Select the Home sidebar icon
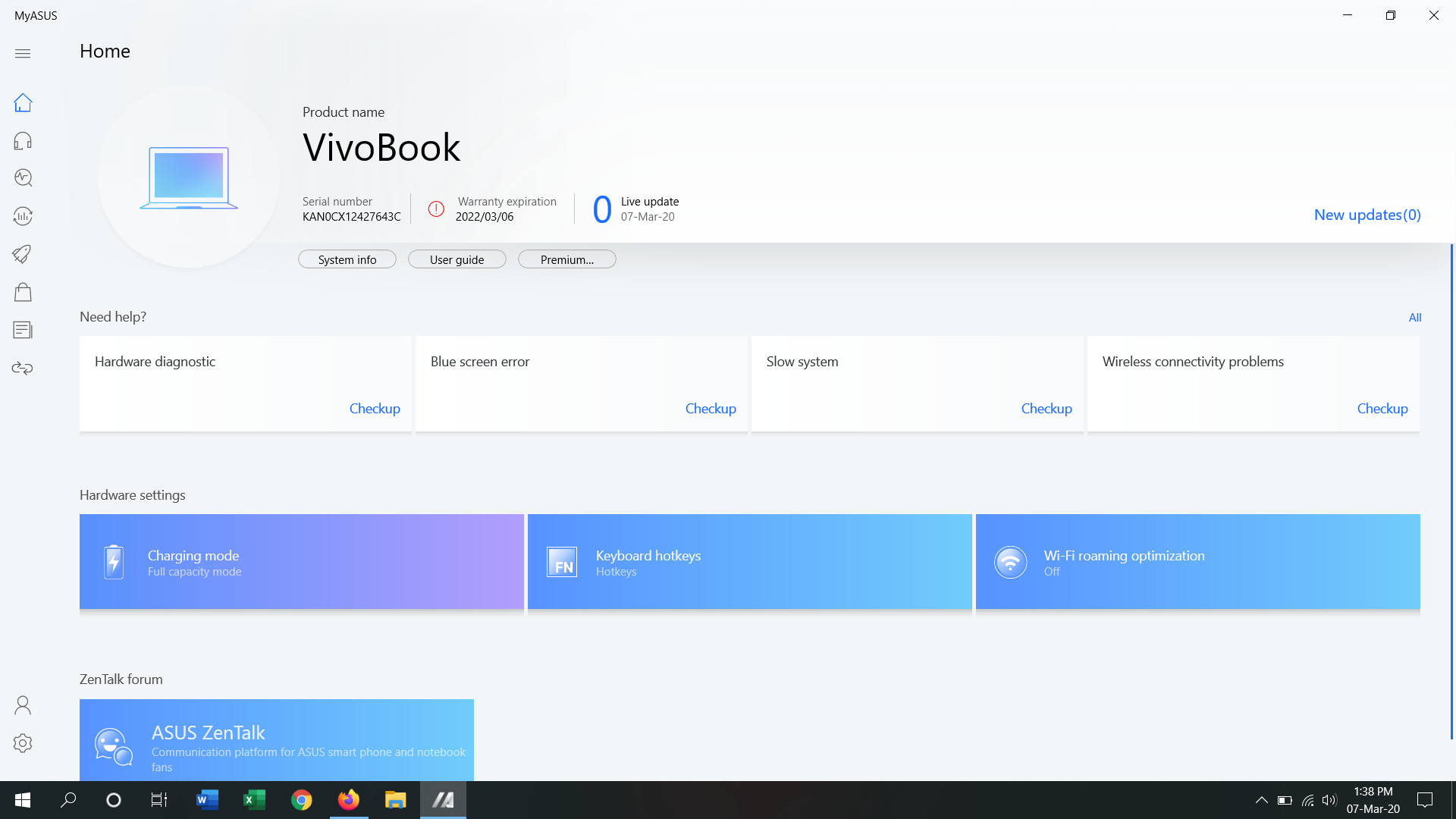The image size is (1456, 819). (x=23, y=103)
